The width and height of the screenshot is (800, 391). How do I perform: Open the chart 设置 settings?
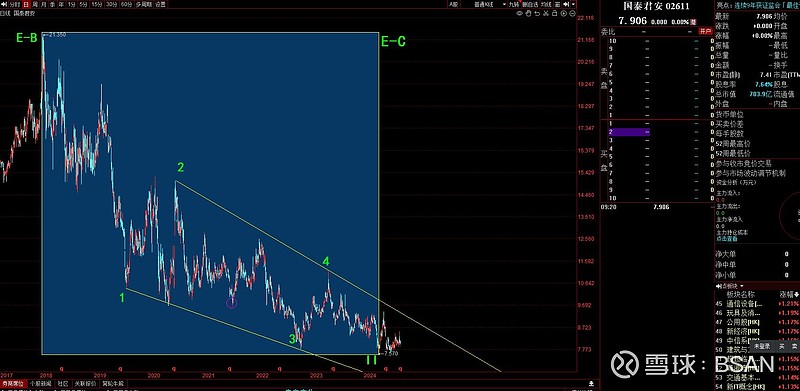(x=160, y=5)
